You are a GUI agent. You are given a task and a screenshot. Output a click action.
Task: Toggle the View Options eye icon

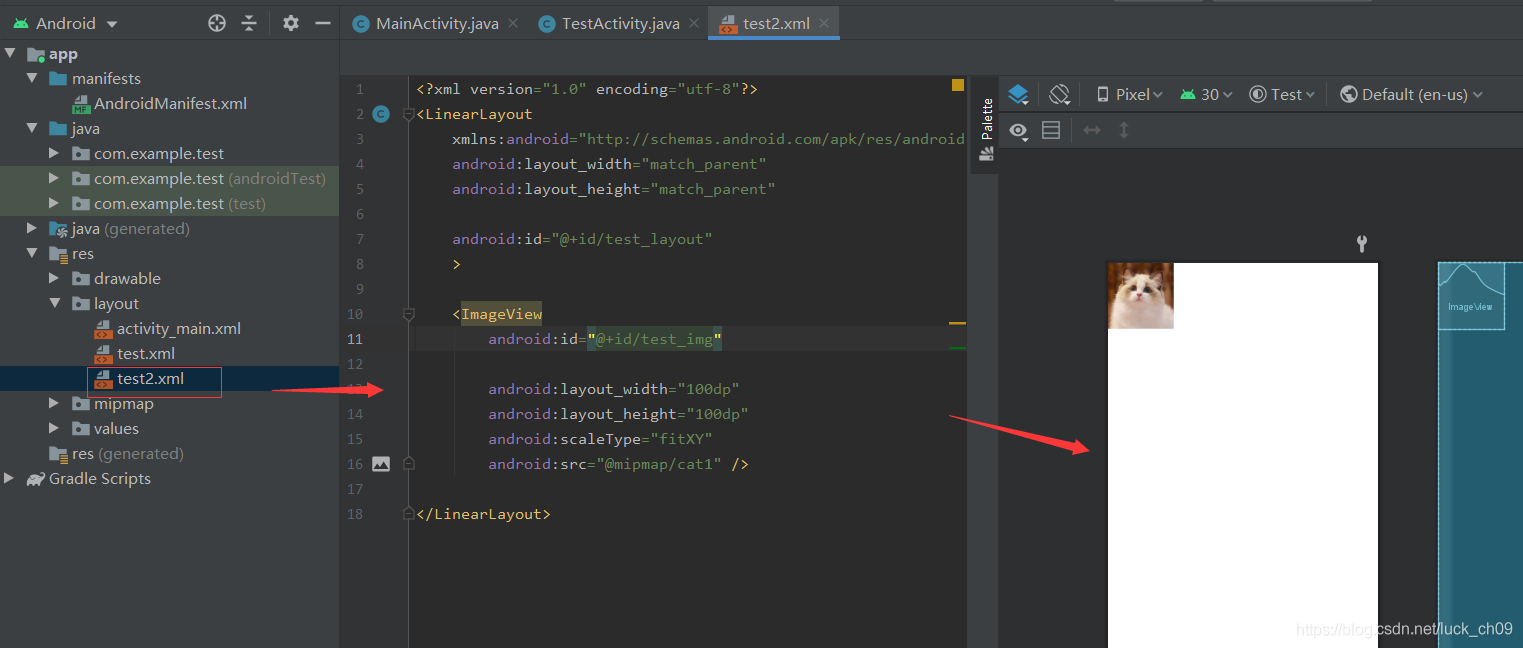coord(1019,130)
